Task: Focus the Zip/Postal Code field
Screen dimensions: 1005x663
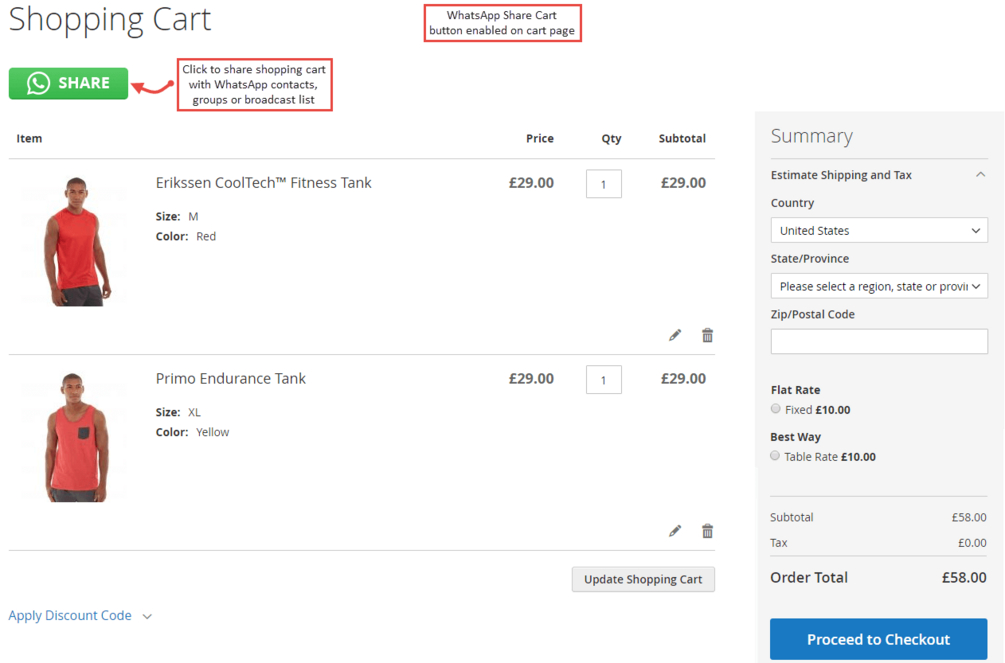Action: (x=878, y=341)
